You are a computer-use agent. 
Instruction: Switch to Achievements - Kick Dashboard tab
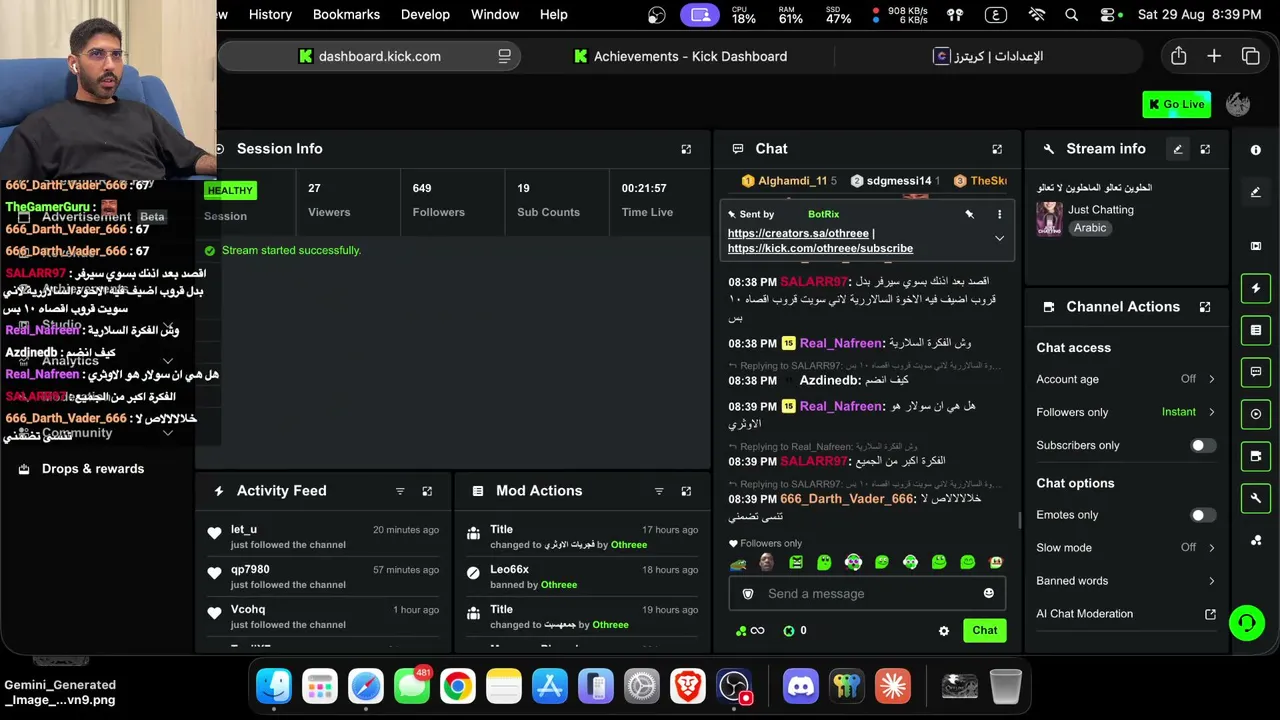[681, 56]
